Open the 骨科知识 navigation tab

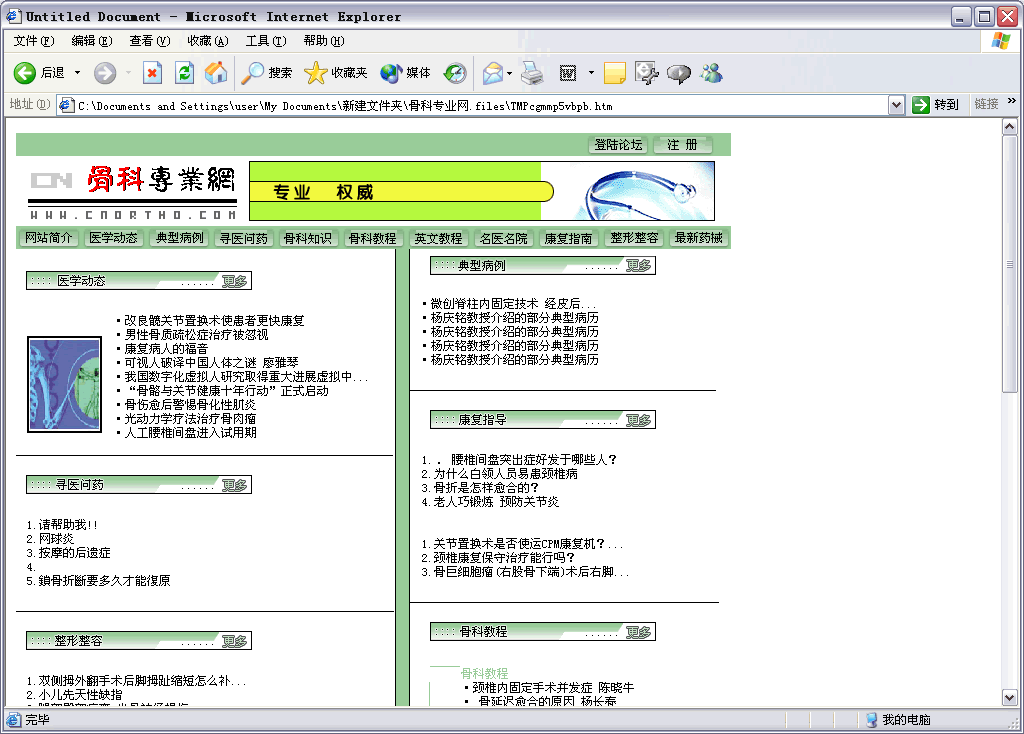pyautogui.click(x=308, y=238)
